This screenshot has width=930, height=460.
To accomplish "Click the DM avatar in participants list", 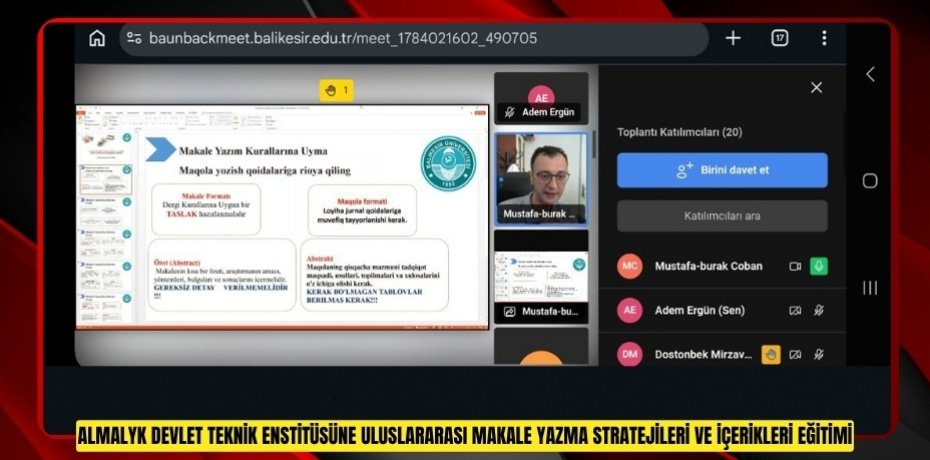I will (629, 354).
